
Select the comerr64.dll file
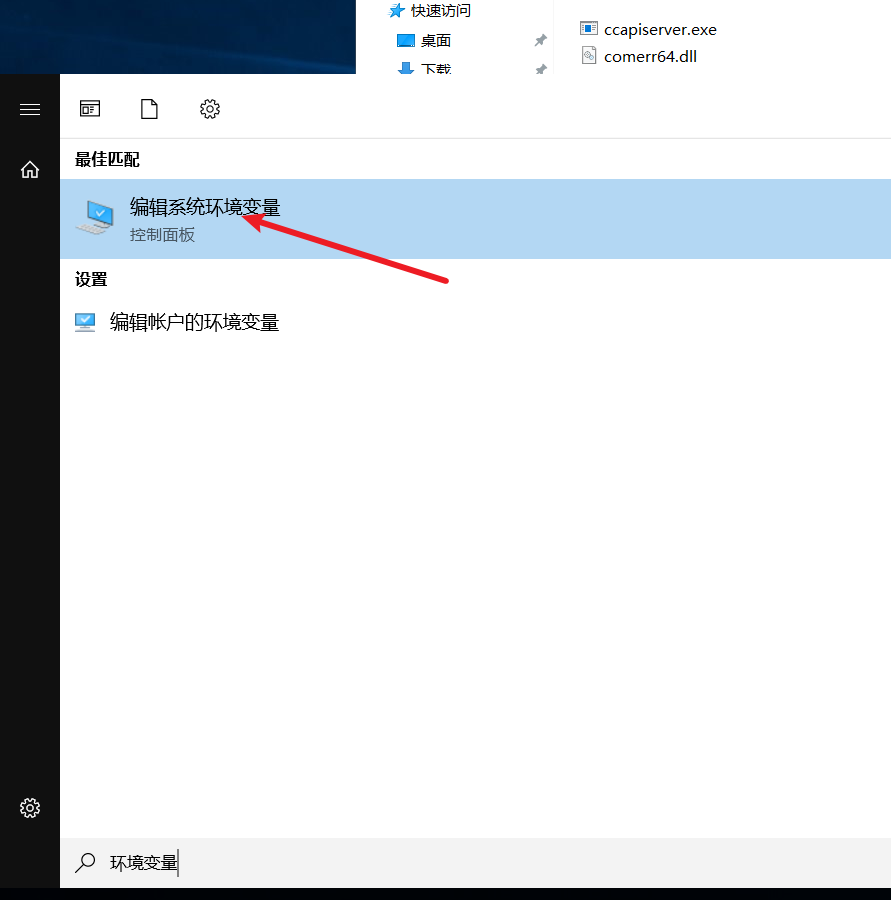click(650, 56)
